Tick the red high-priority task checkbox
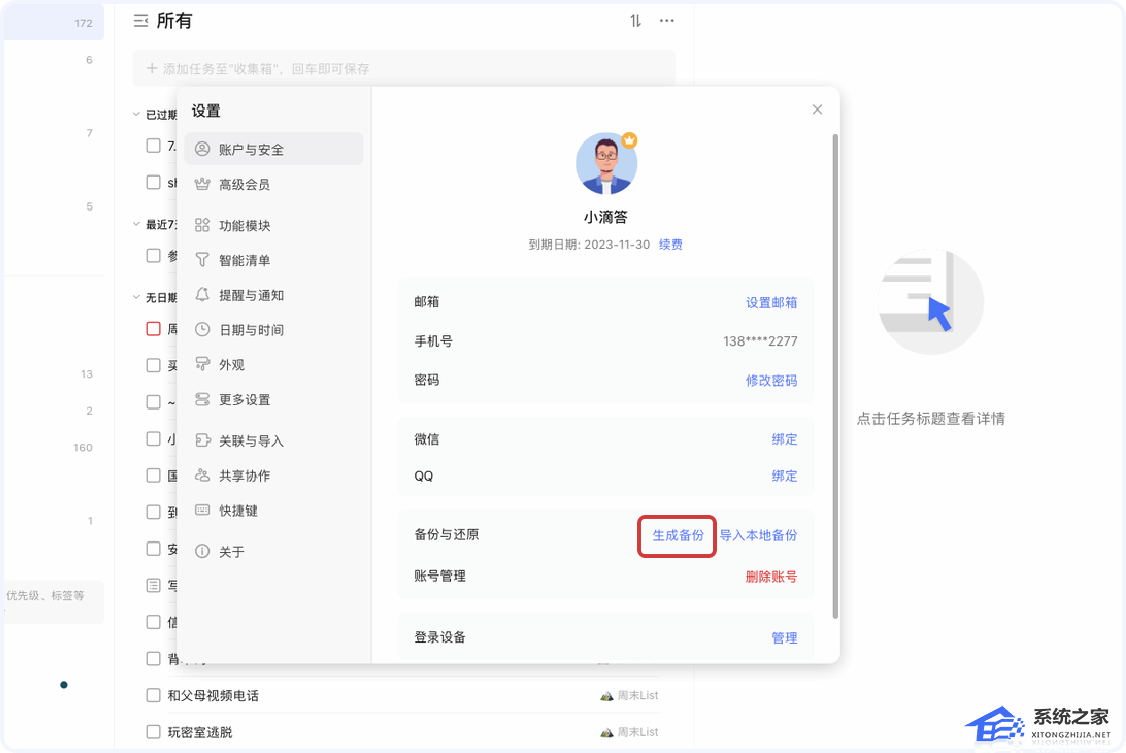 pos(153,328)
